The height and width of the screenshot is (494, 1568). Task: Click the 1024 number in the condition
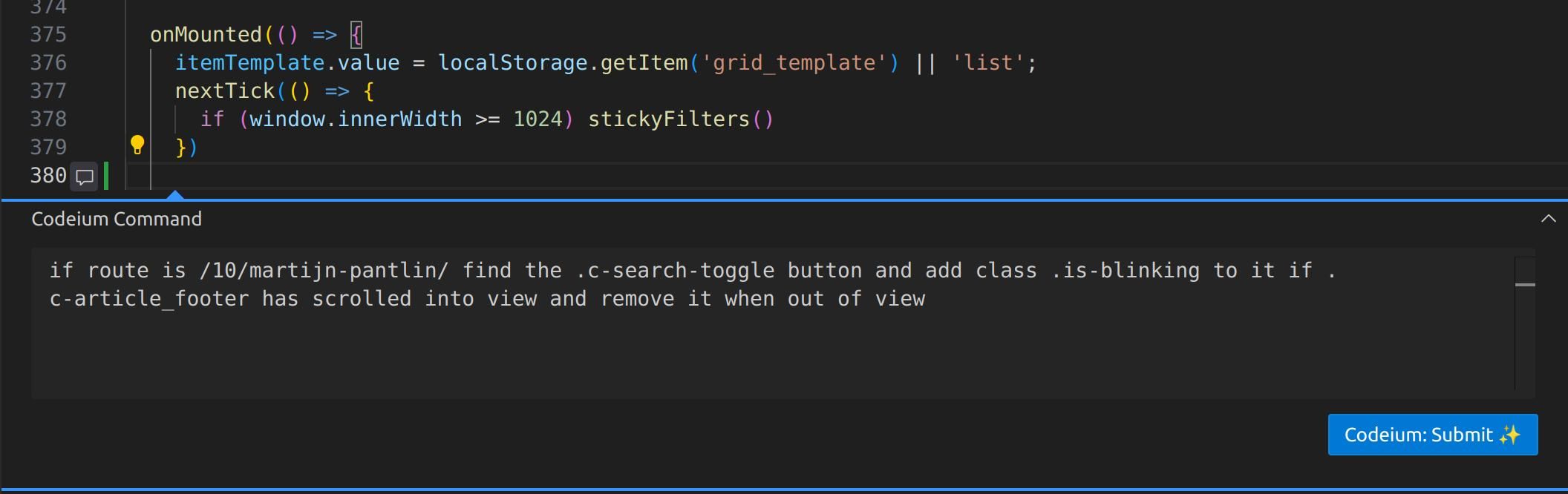[x=538, y=119]
